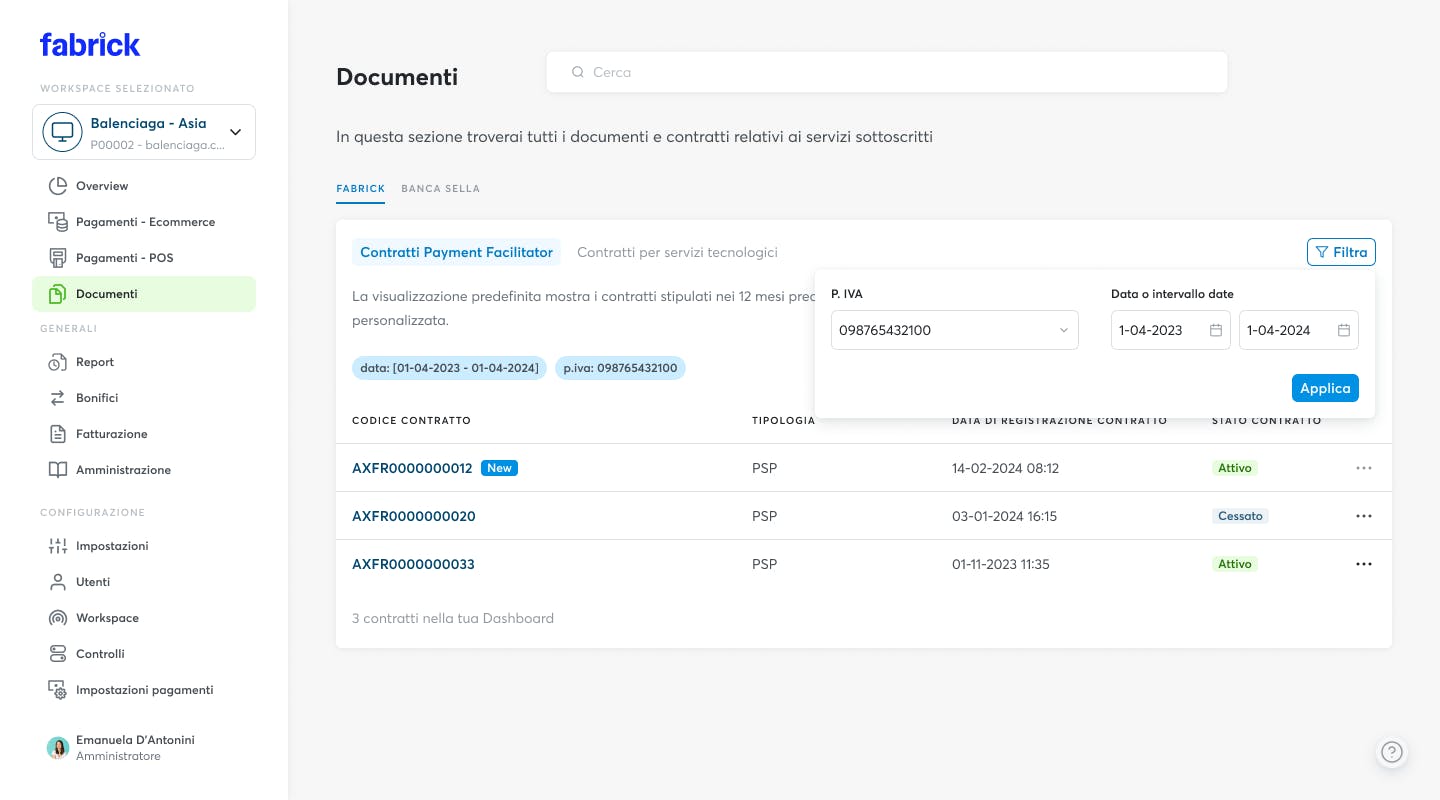Select Contratti per servizi tecnologici tab
Screen dimensions: 1440x800
point(677,252)
